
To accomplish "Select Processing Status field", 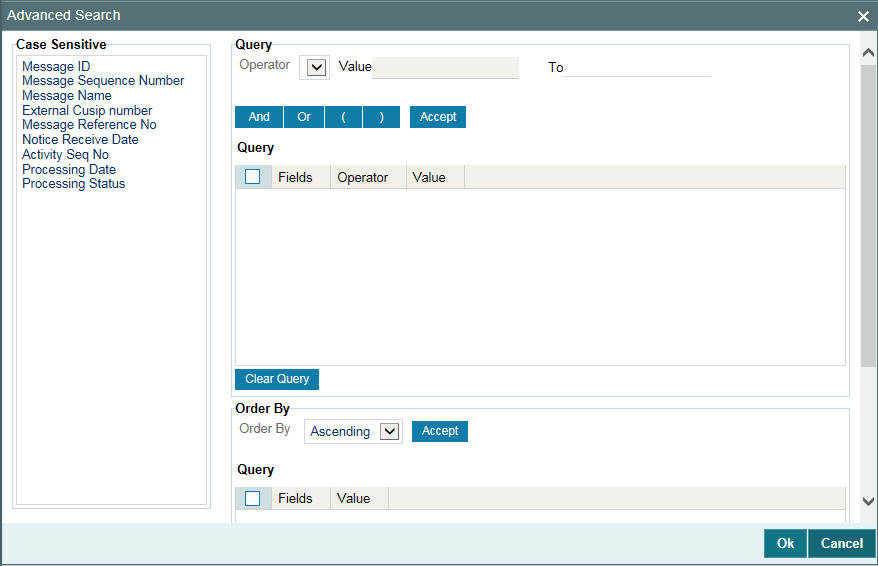I will (x=73, y=184).
